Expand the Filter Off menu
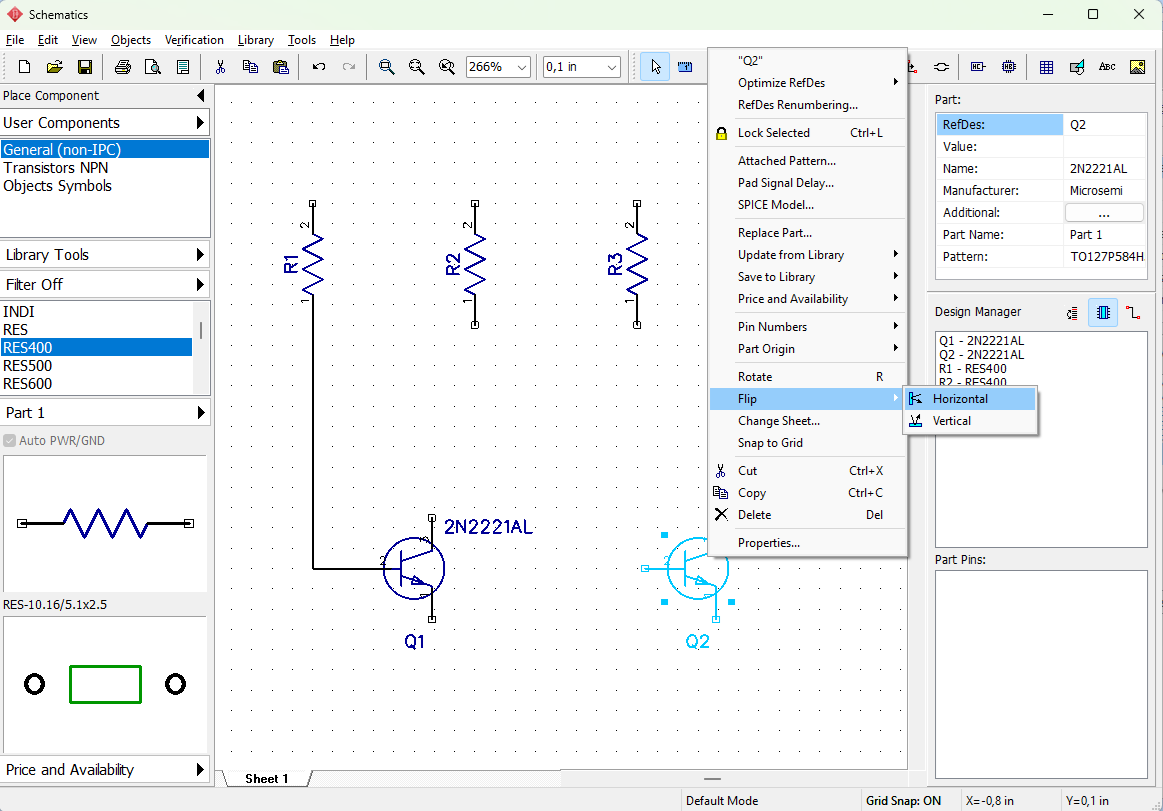Viewport: 1163px width, 811px height. click(x=105, y=284)
